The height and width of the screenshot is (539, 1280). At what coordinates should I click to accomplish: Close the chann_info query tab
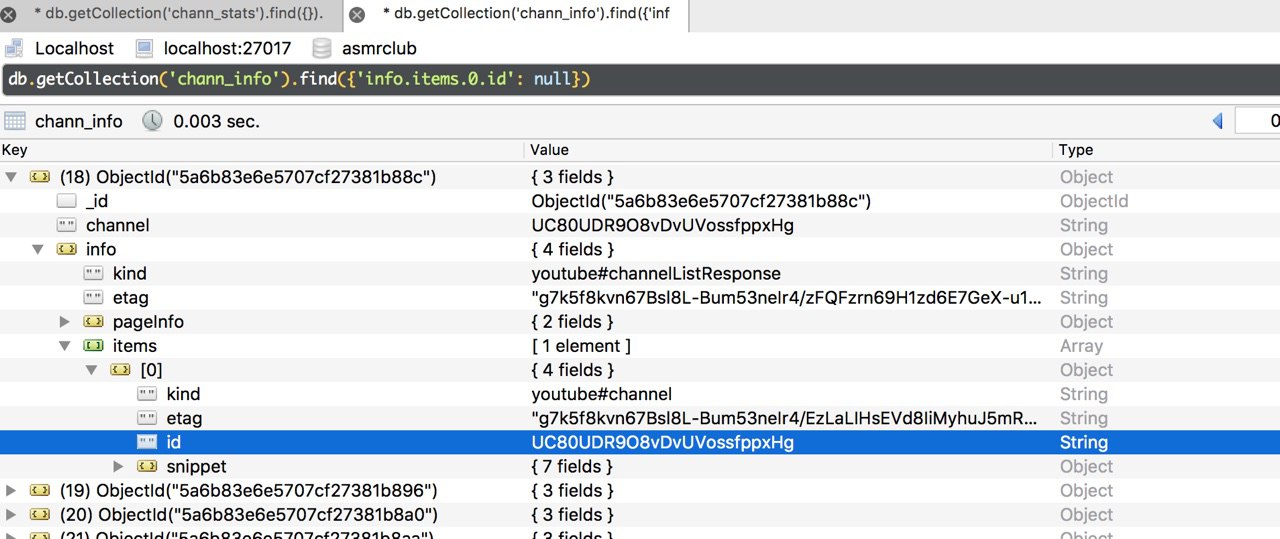click(356, 15)
